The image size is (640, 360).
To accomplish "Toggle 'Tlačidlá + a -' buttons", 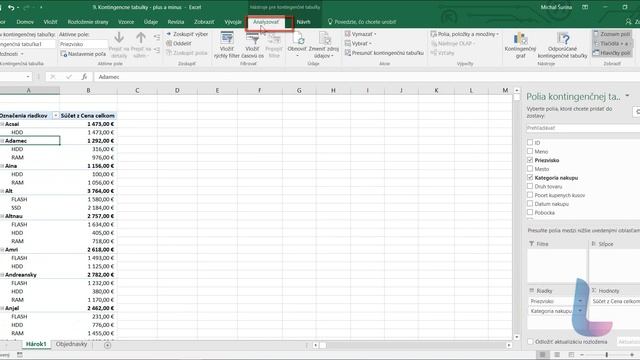I will coord(612,43).
